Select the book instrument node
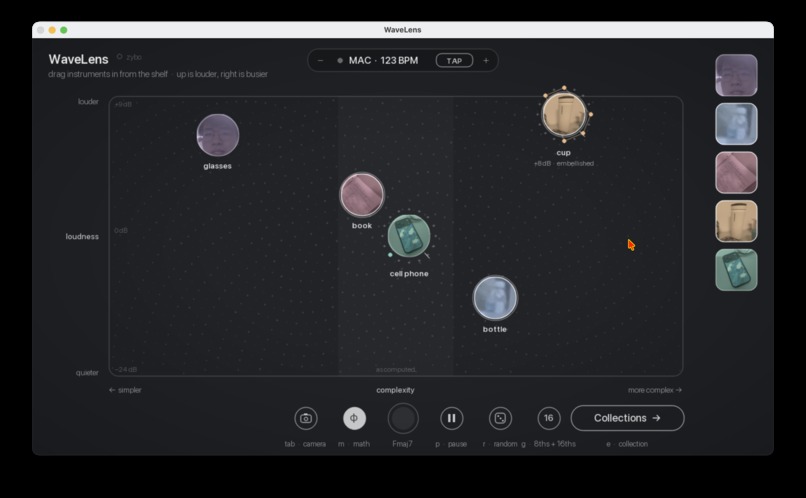 362,195
